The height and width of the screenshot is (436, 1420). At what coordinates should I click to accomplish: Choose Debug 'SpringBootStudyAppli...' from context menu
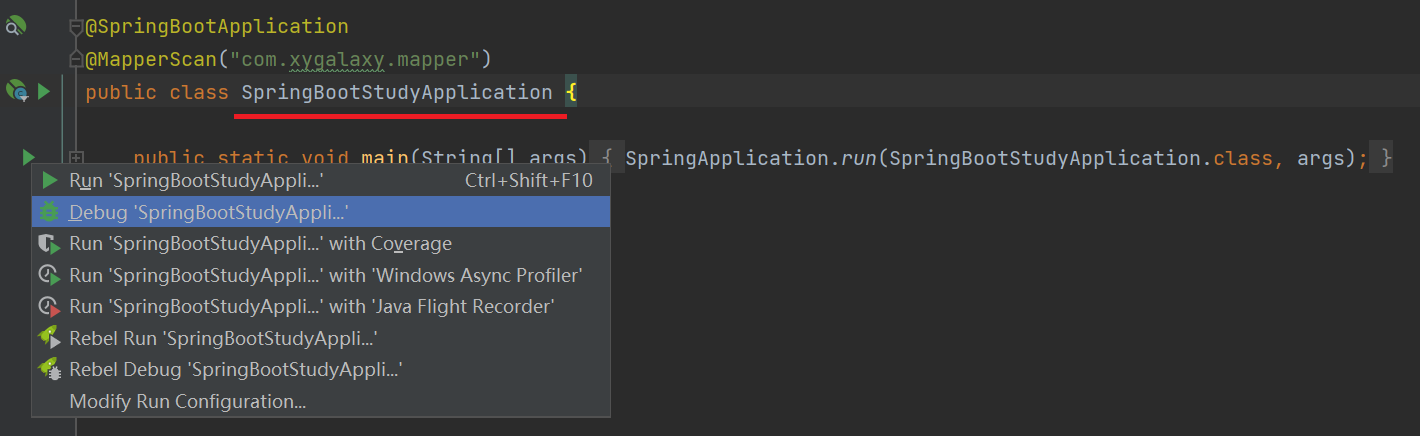point(208,212)
